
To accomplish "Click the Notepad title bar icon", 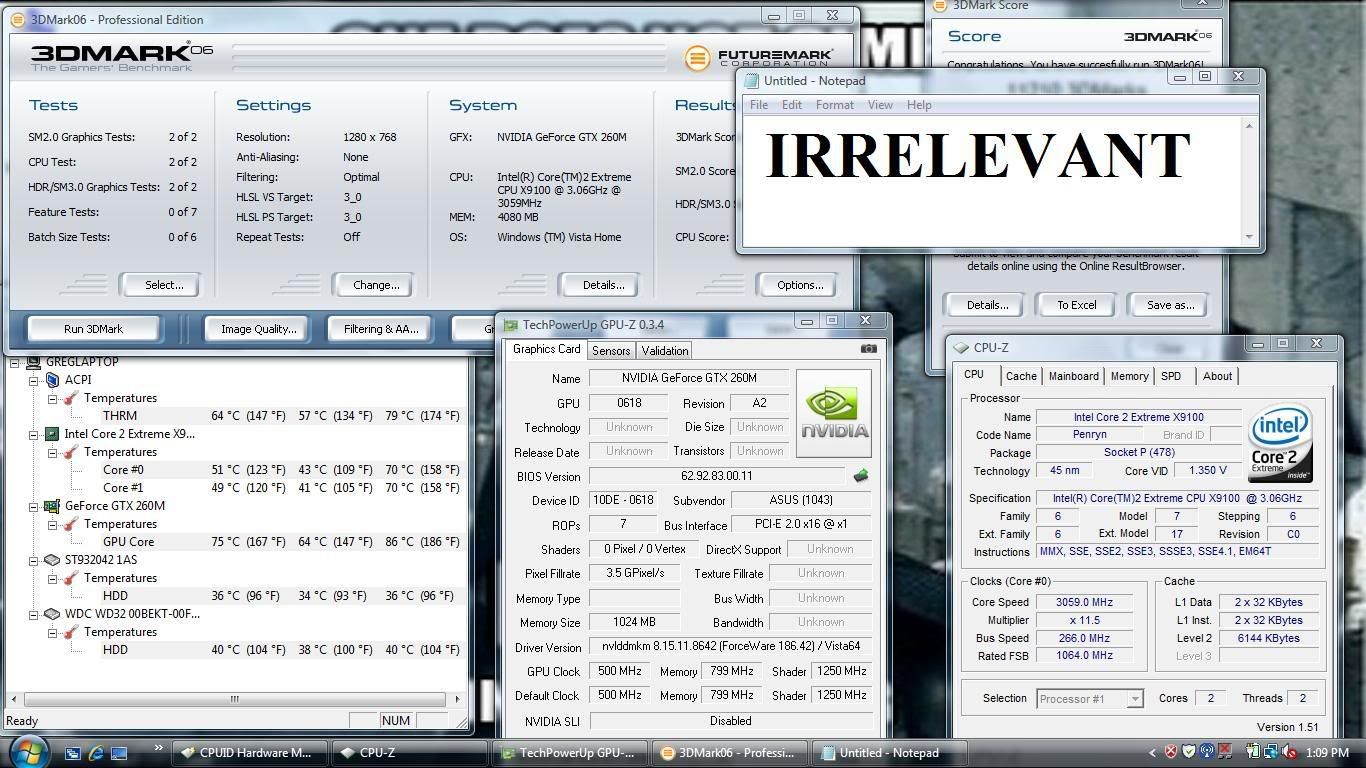I will click(752, 81).
